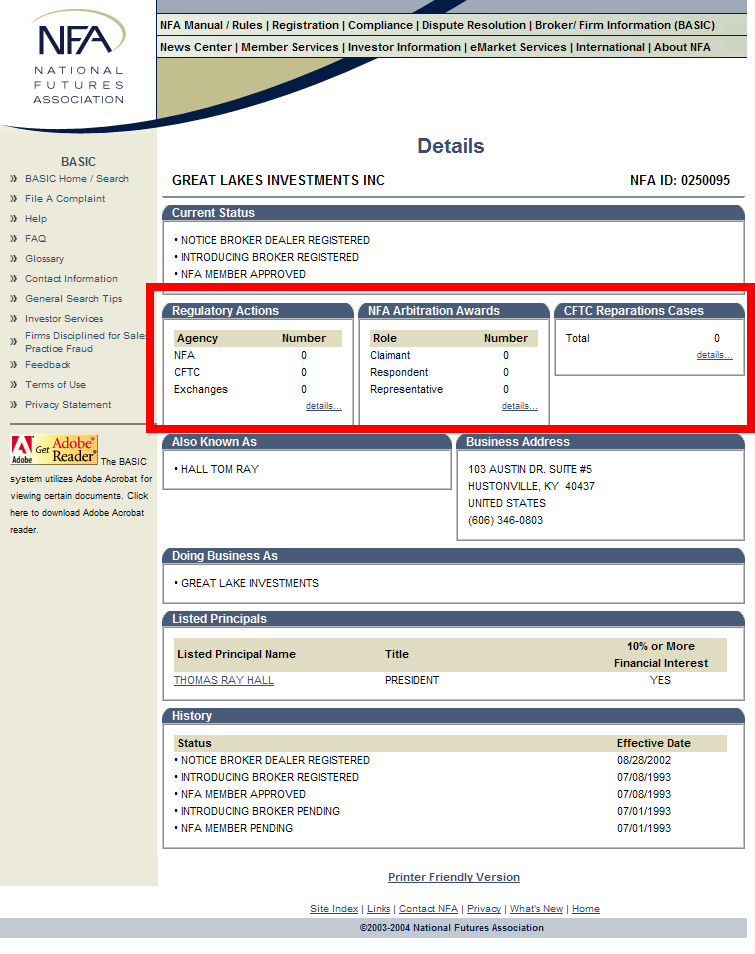Click 08/28/2002 effective date in History
This screenshot has width=755, height=954.
[x=644, y=761]
